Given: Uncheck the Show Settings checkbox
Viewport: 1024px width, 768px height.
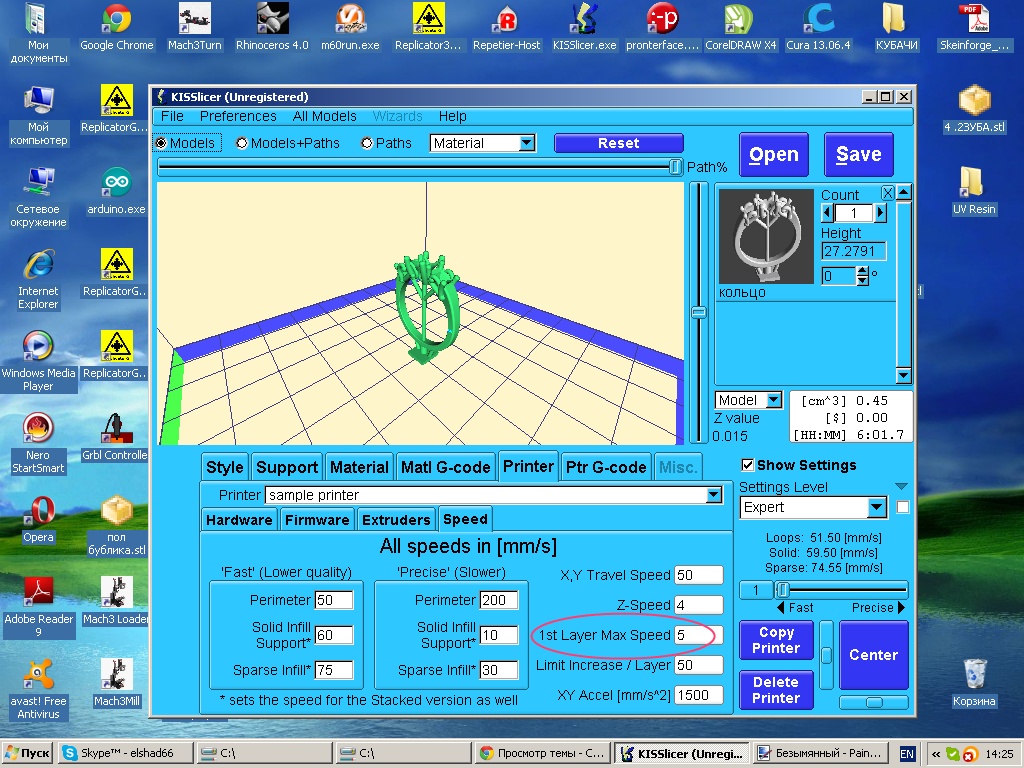Looking at the screenshot, I should (747, 465).
